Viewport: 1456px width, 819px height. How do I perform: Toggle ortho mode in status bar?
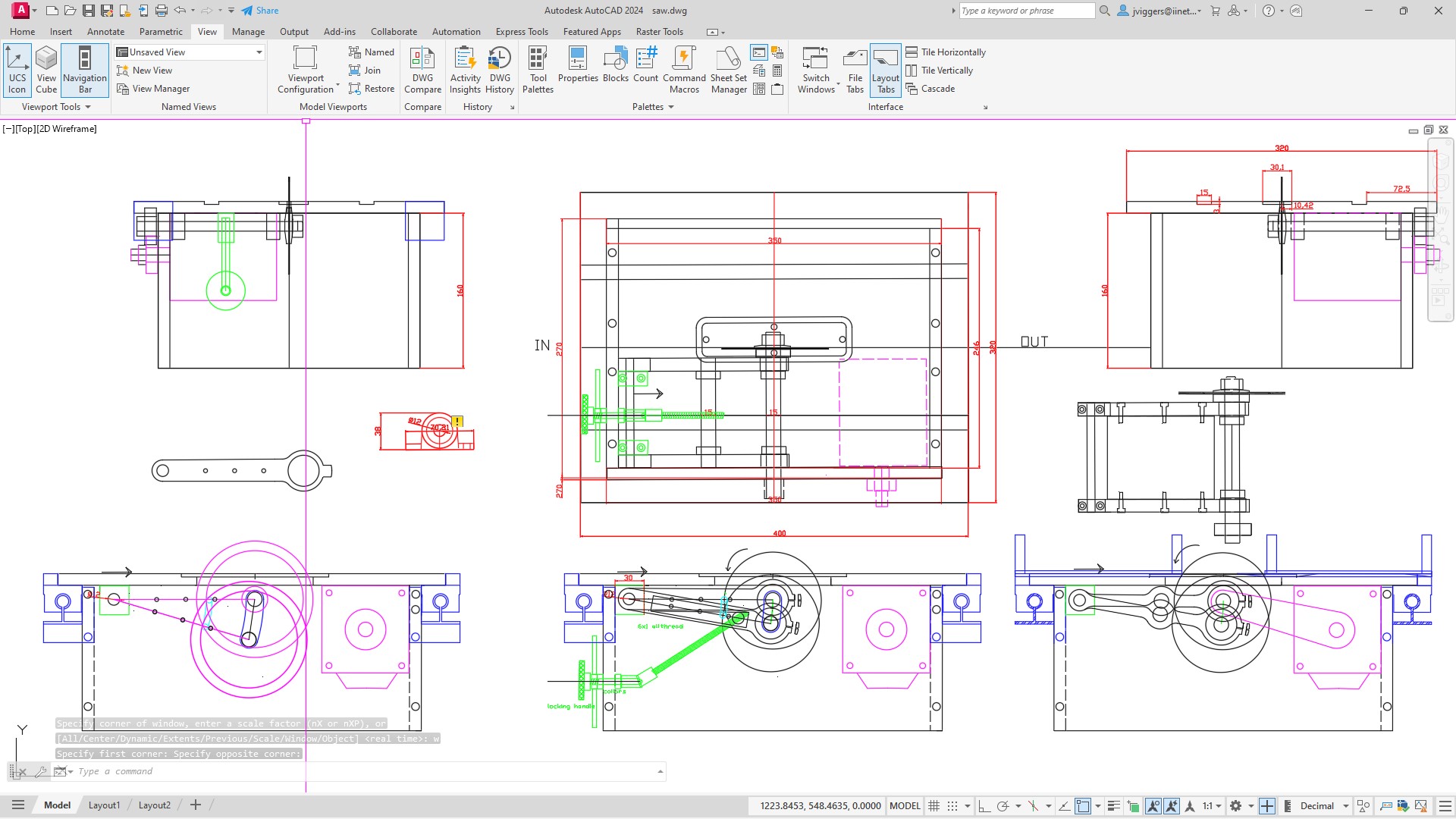point(984,806)
